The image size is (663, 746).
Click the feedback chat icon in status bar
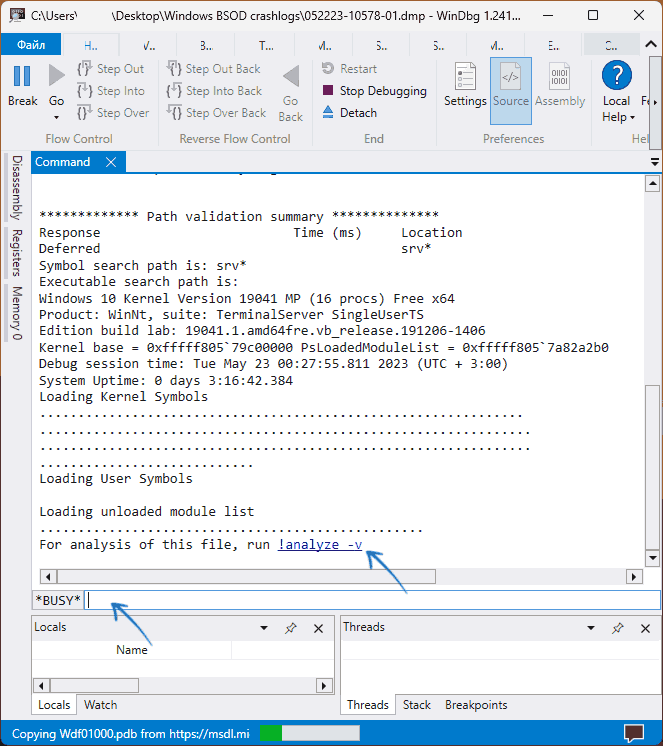click(634, 733)
